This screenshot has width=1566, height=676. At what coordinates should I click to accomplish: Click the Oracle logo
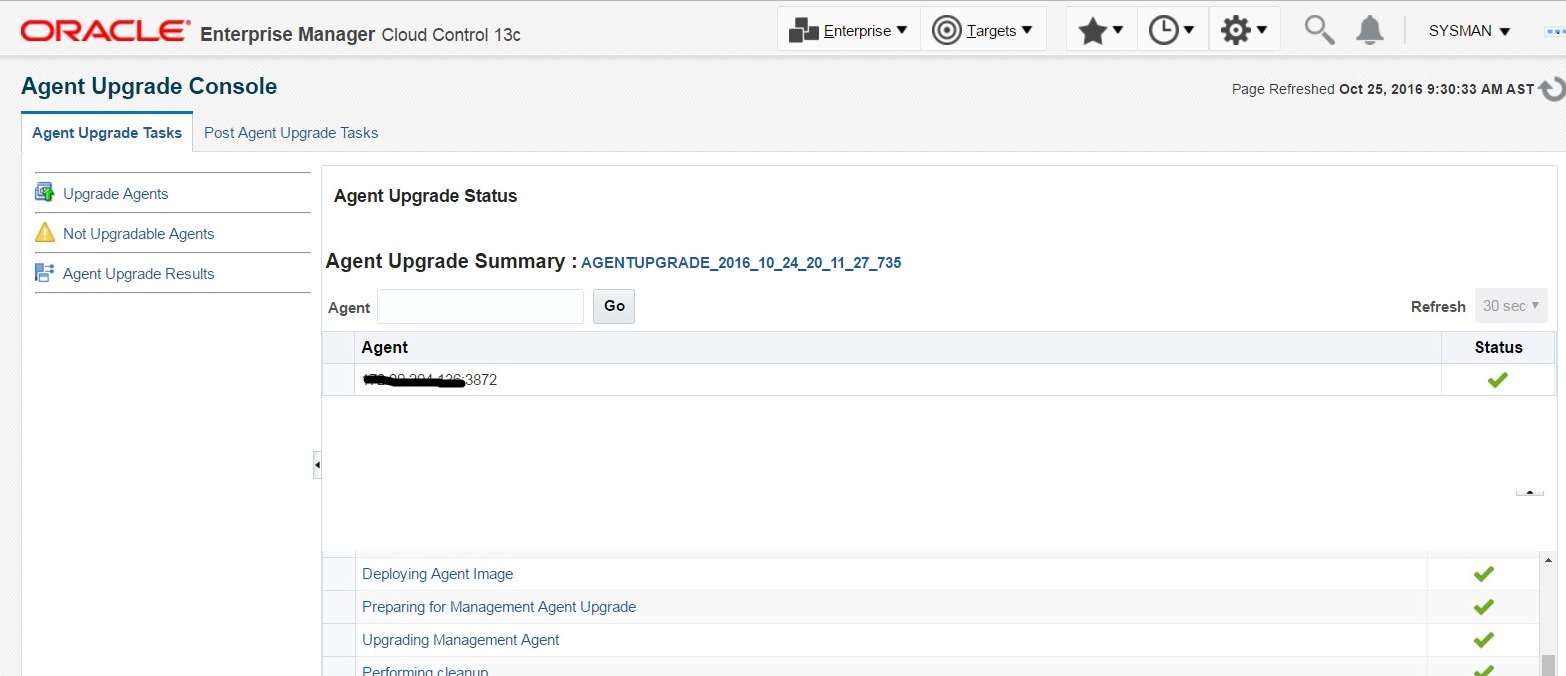click(104, 31)
